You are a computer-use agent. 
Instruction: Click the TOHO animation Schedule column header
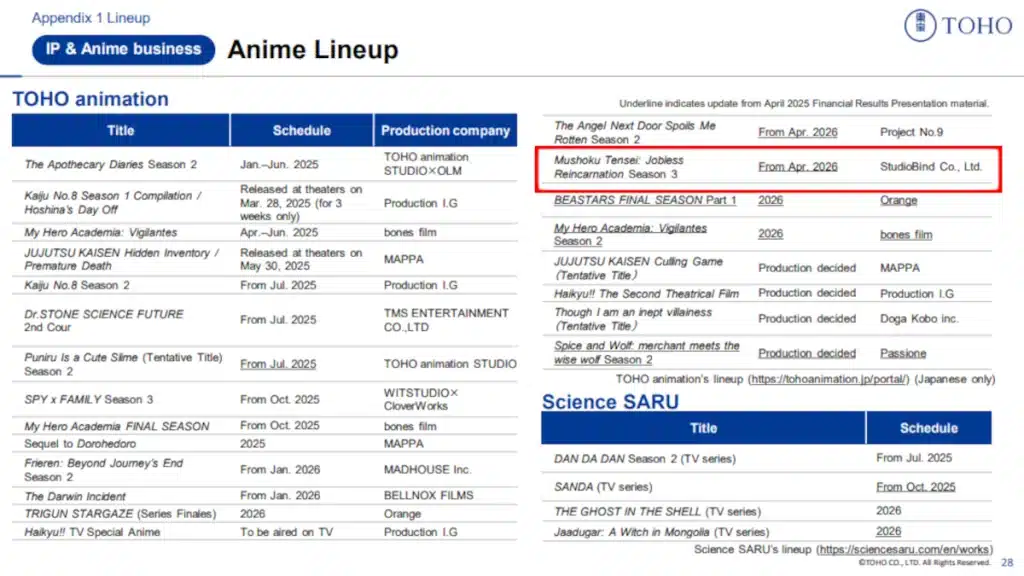coord(302,131)
